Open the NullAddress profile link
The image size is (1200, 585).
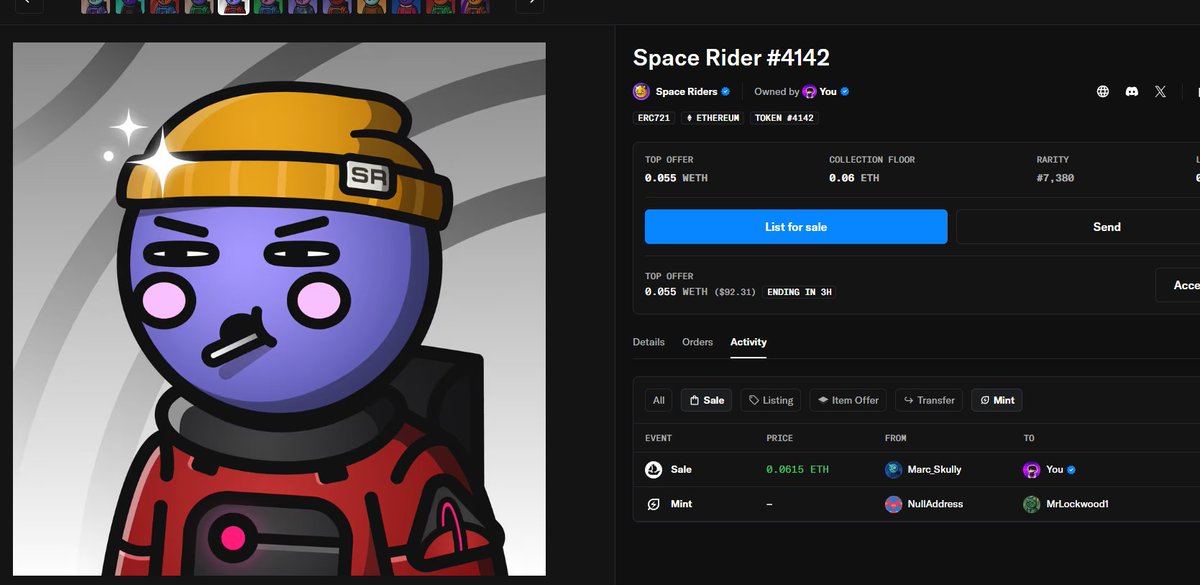coord(935,504)
